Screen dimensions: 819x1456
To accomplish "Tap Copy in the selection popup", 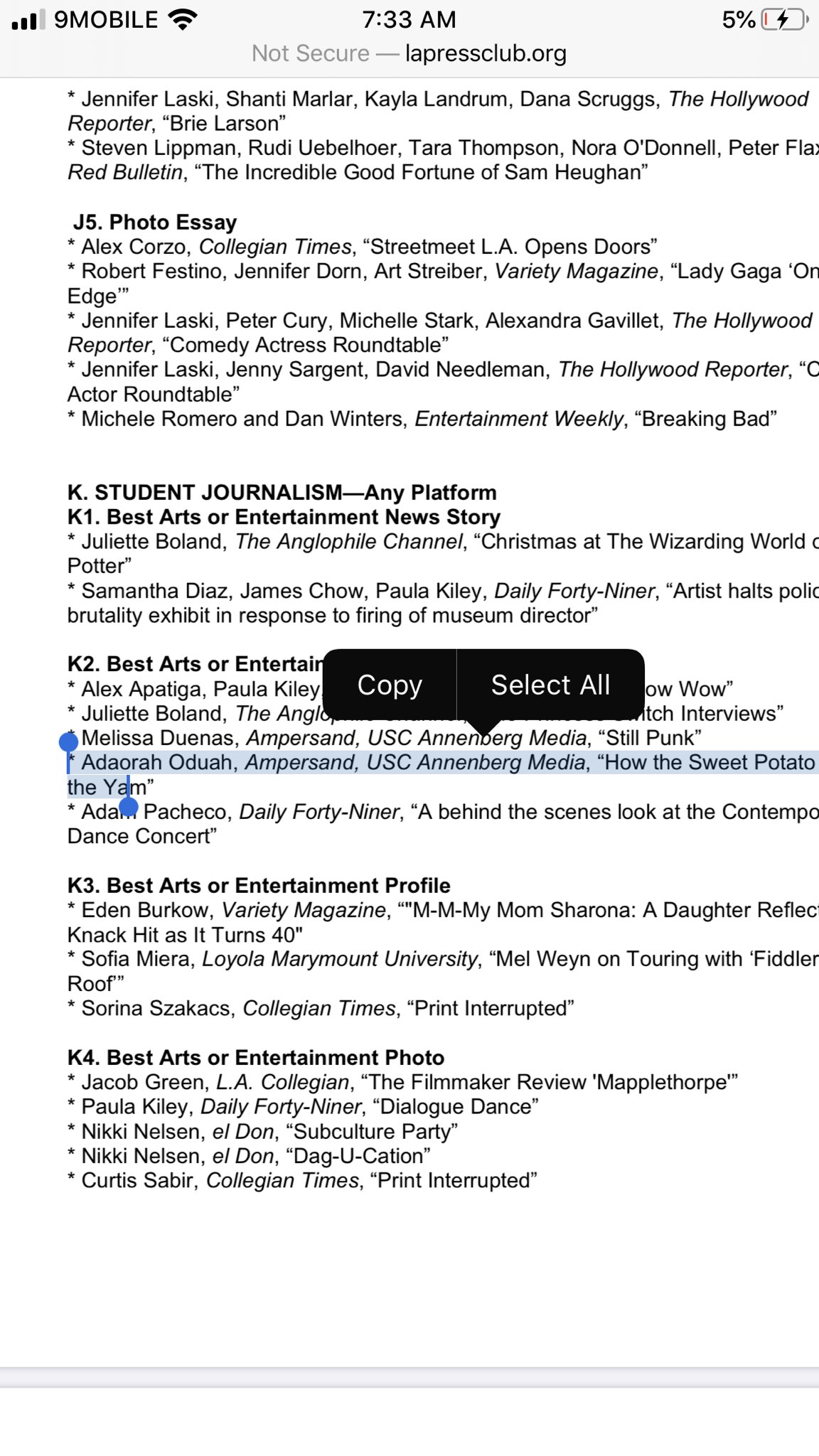I will click(x=390, y=685).
